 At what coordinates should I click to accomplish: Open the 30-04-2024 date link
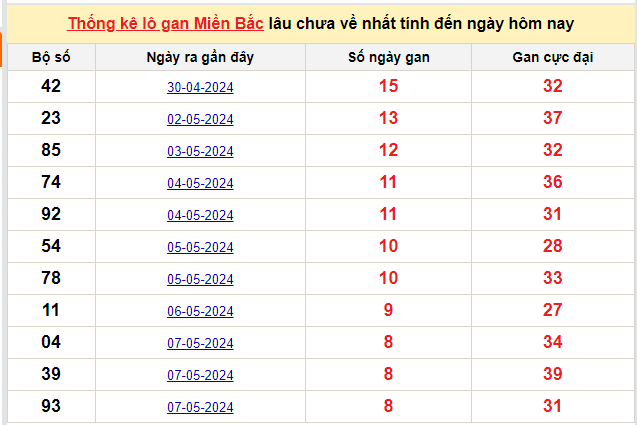coord(200,88)
